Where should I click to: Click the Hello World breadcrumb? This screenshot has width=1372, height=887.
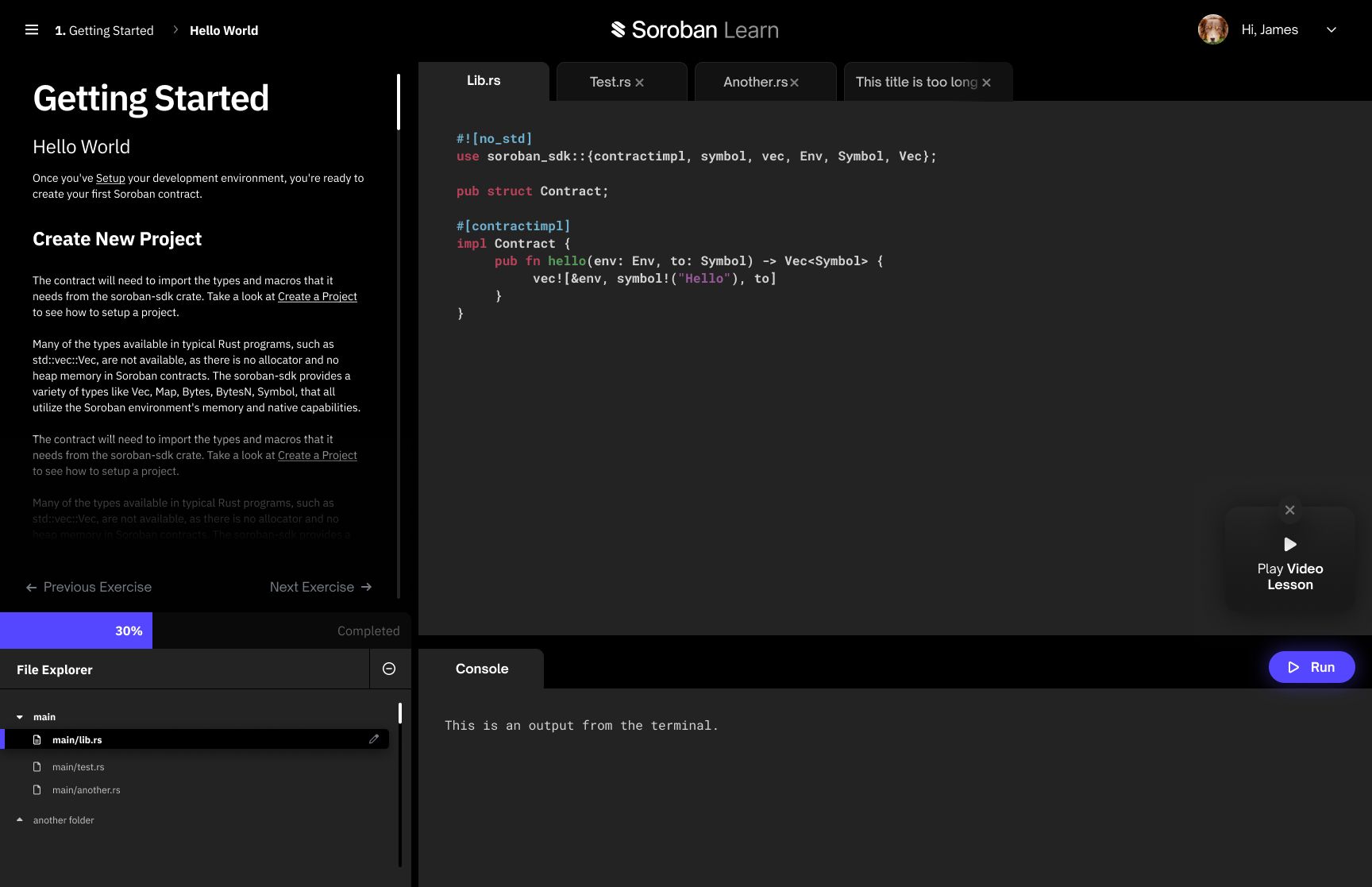pos(224,30)
